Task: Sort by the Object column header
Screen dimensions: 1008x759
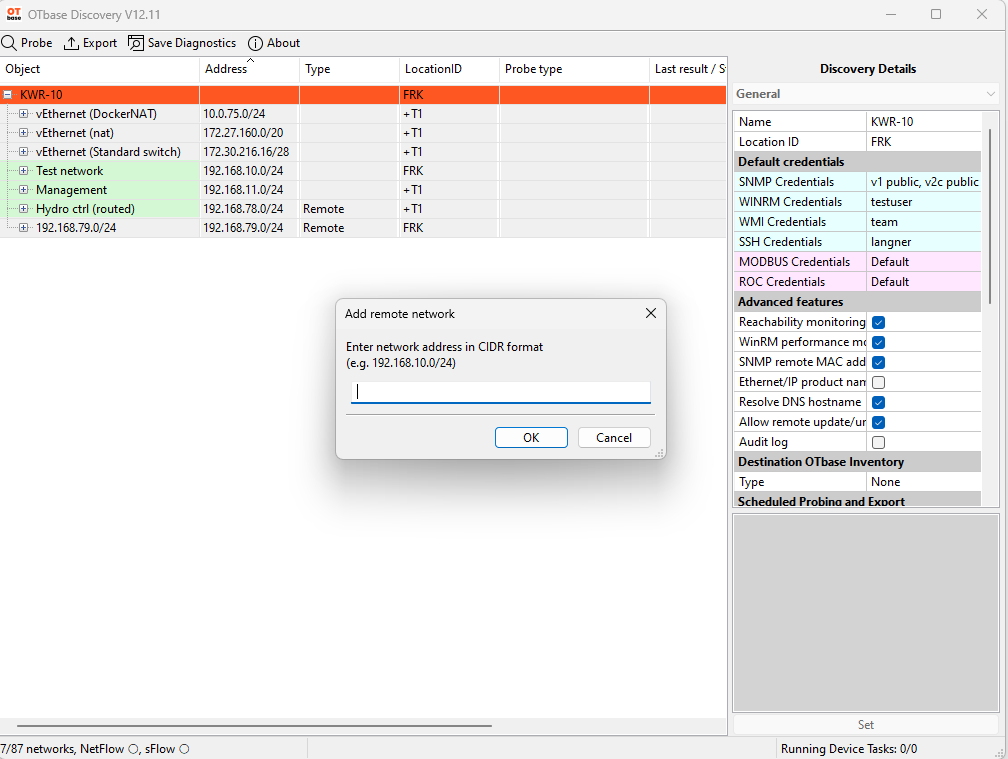Action: 100,69
